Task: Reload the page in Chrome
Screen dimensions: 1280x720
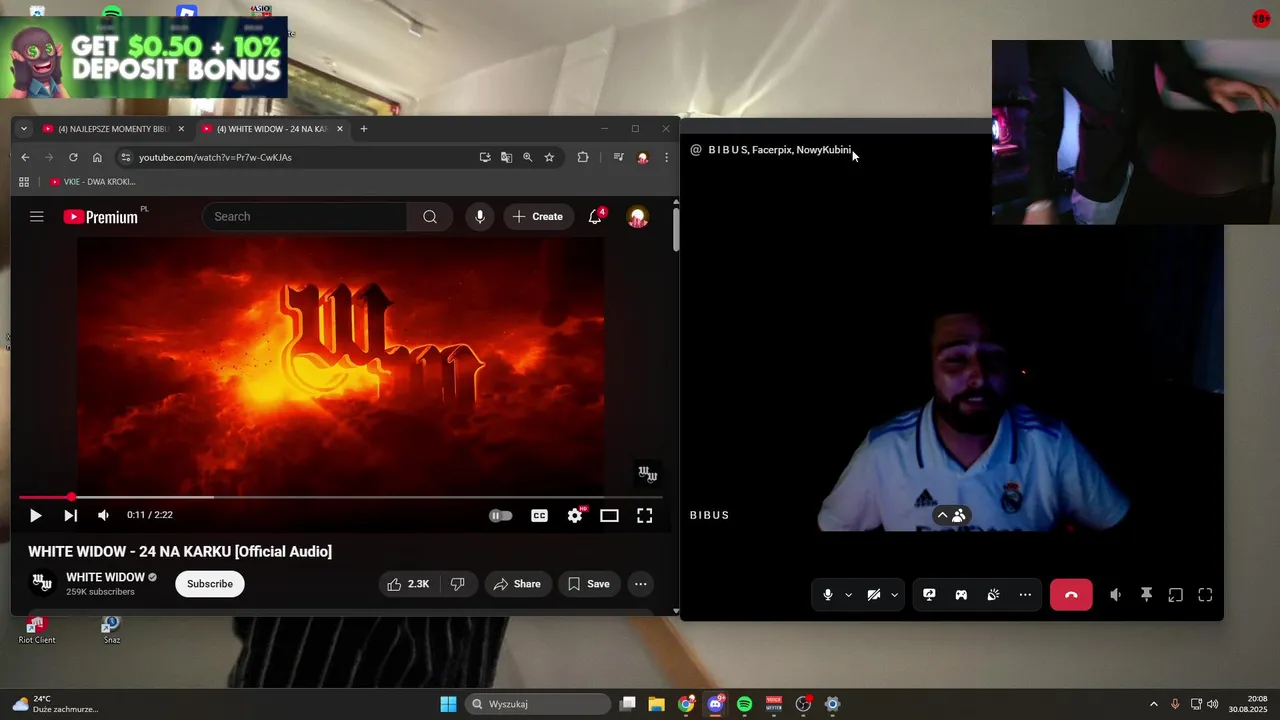Action: [73, 157]
